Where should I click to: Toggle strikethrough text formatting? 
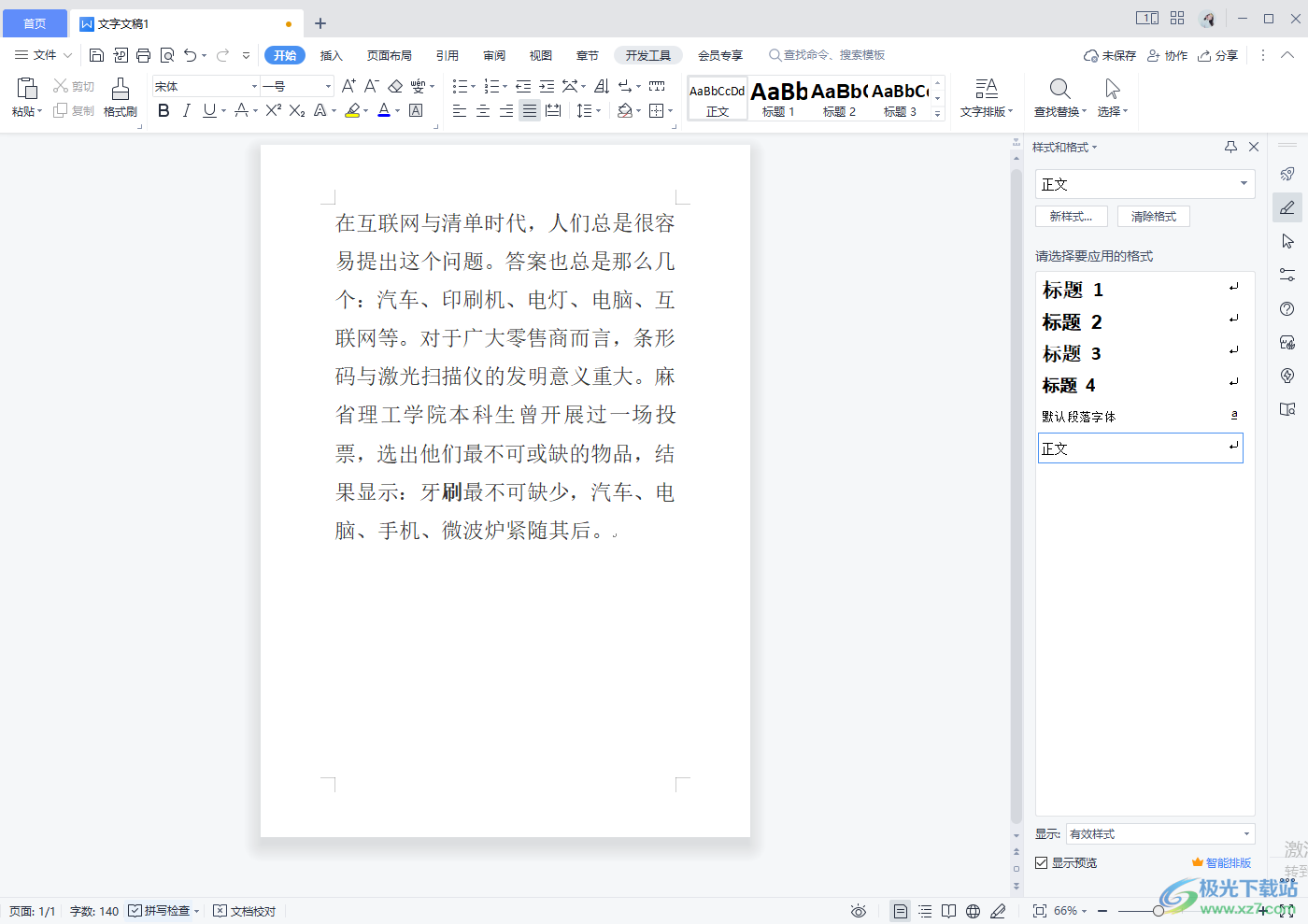pos(241,110)
